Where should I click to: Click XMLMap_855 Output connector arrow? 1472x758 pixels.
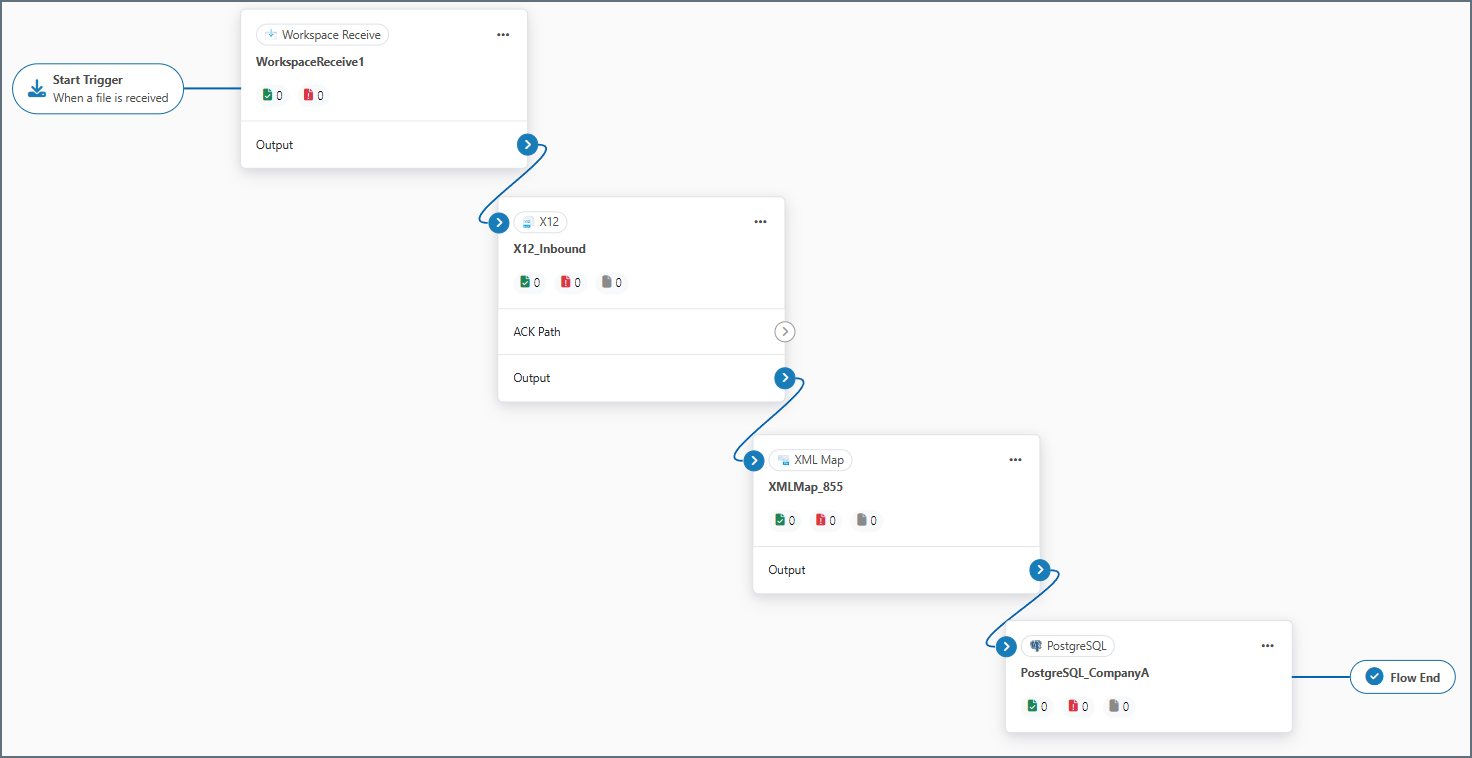pyautogui.click(x=1040, y=570)
